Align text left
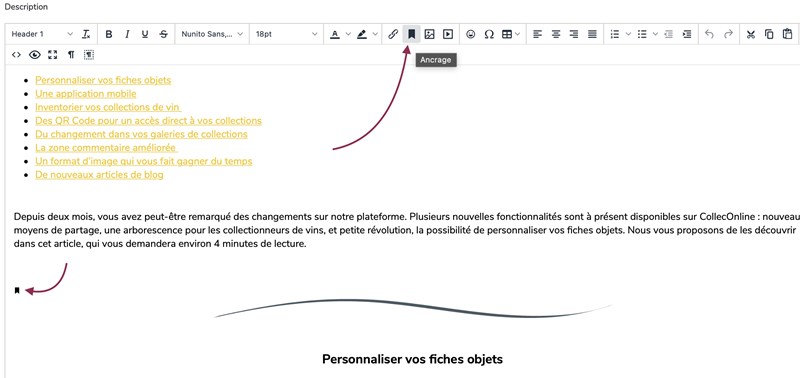This screenshot has height=378, width=800. click(x=537, y=34)
